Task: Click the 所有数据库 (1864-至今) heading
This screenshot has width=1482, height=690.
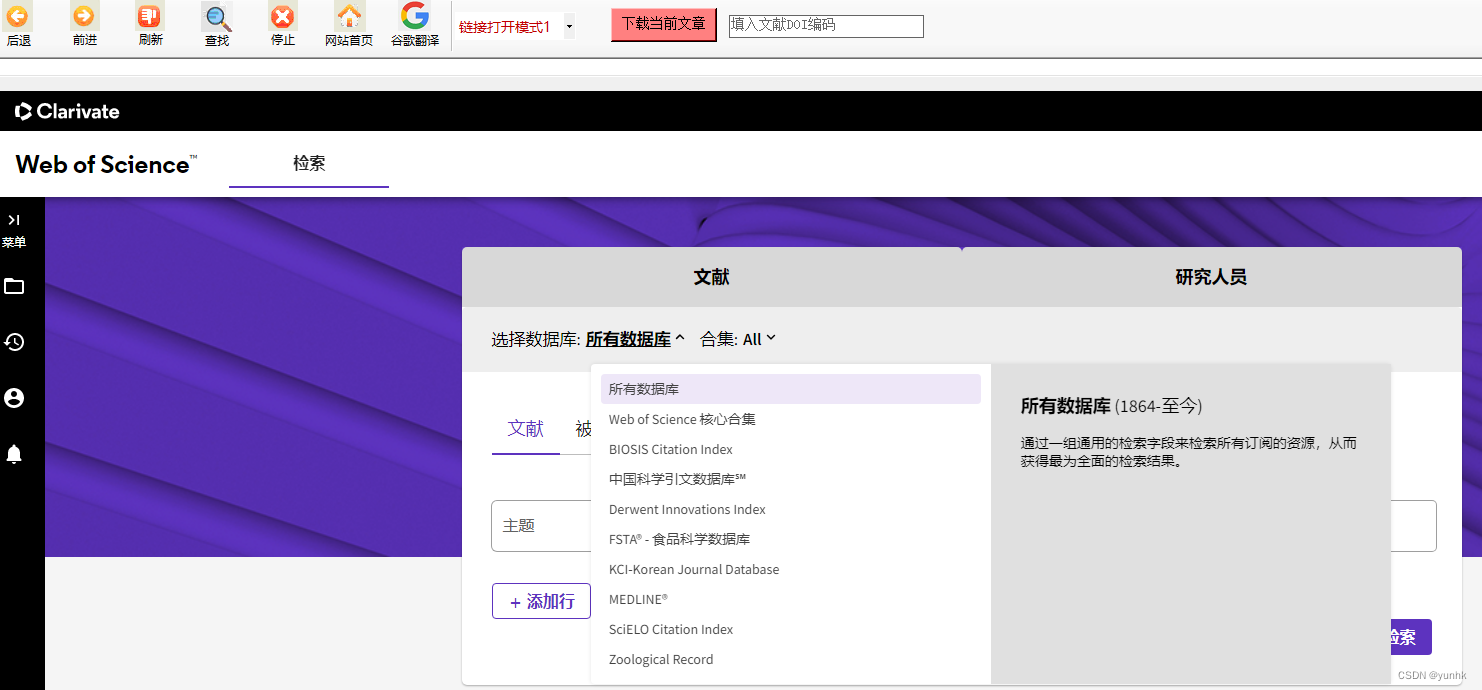Action: pos(1111,406)
